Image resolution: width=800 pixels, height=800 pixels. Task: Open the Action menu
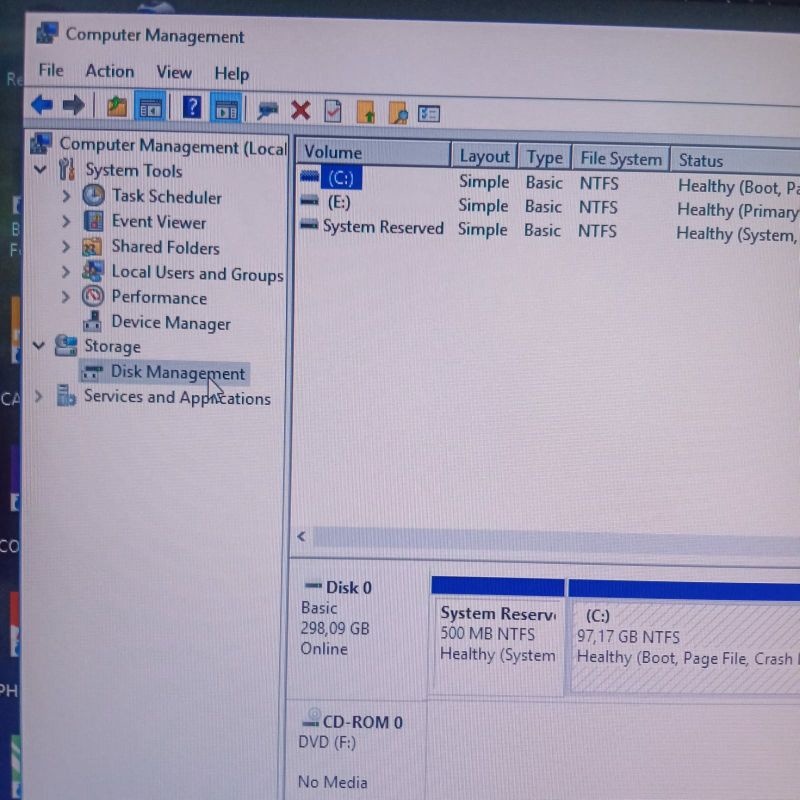coord(109,71)
